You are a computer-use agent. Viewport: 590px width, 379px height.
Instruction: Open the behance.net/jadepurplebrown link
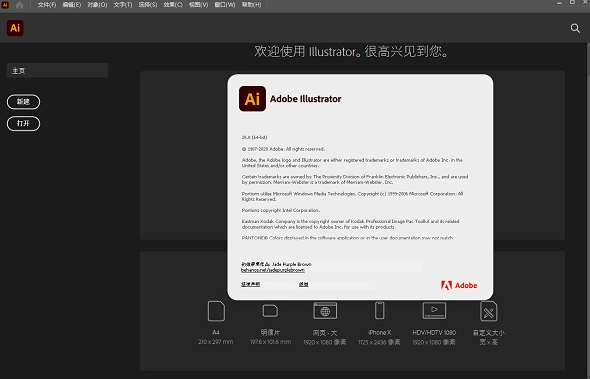(x=273, y=270)
